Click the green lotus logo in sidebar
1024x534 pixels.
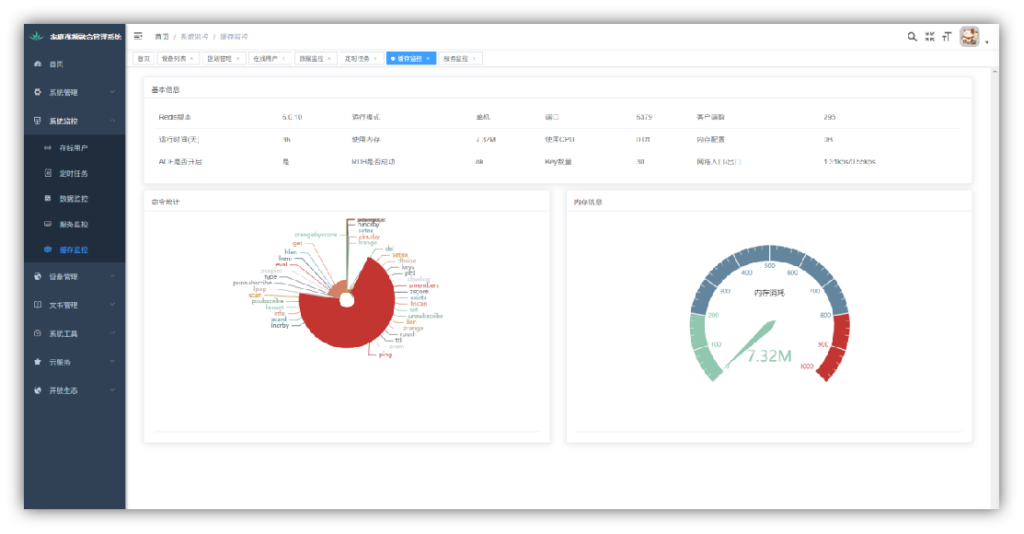point(37,37)
